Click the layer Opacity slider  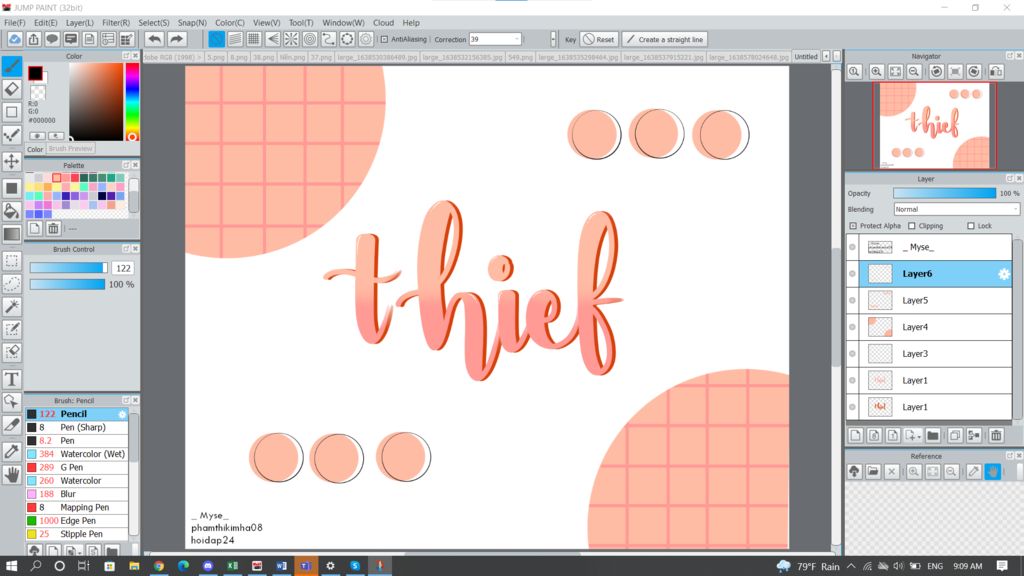(944, 193)
